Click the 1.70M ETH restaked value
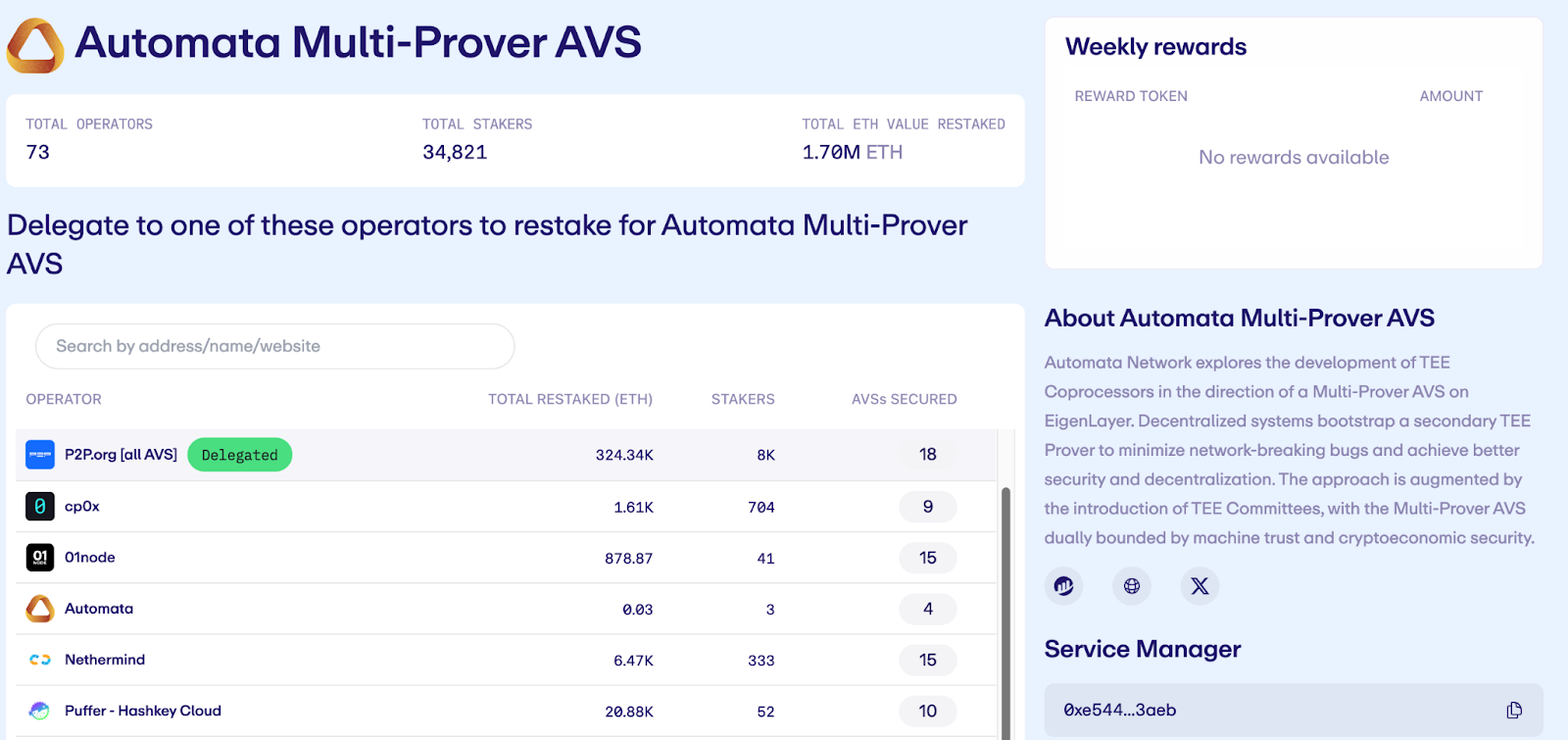The image size is (1568, 740). (x=853, y=152)
